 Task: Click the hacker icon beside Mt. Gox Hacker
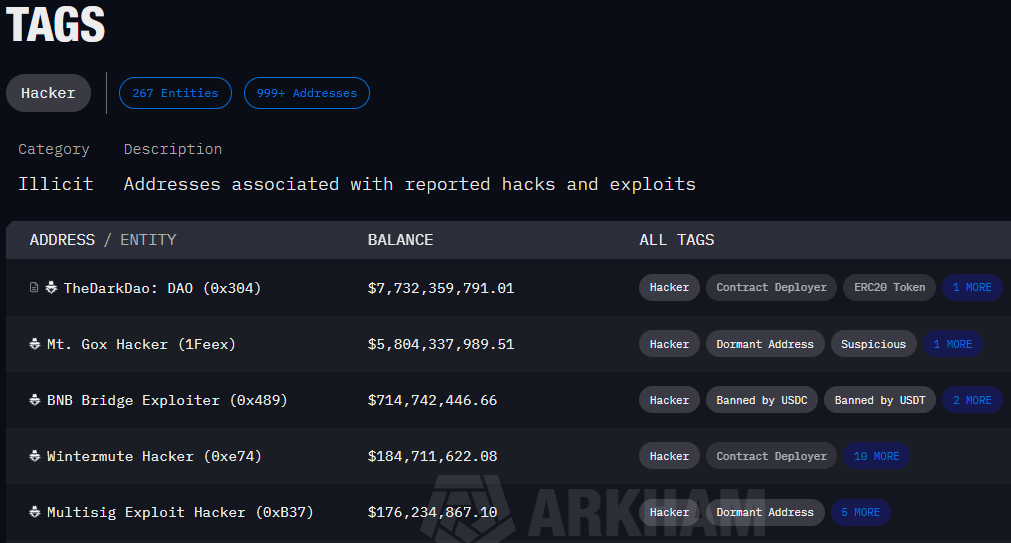click(35, 344)
